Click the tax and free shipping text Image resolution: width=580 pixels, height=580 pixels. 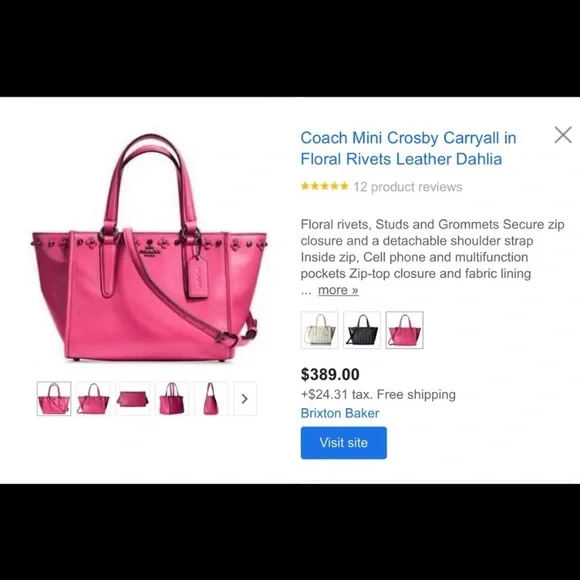(x=378, y=394)
